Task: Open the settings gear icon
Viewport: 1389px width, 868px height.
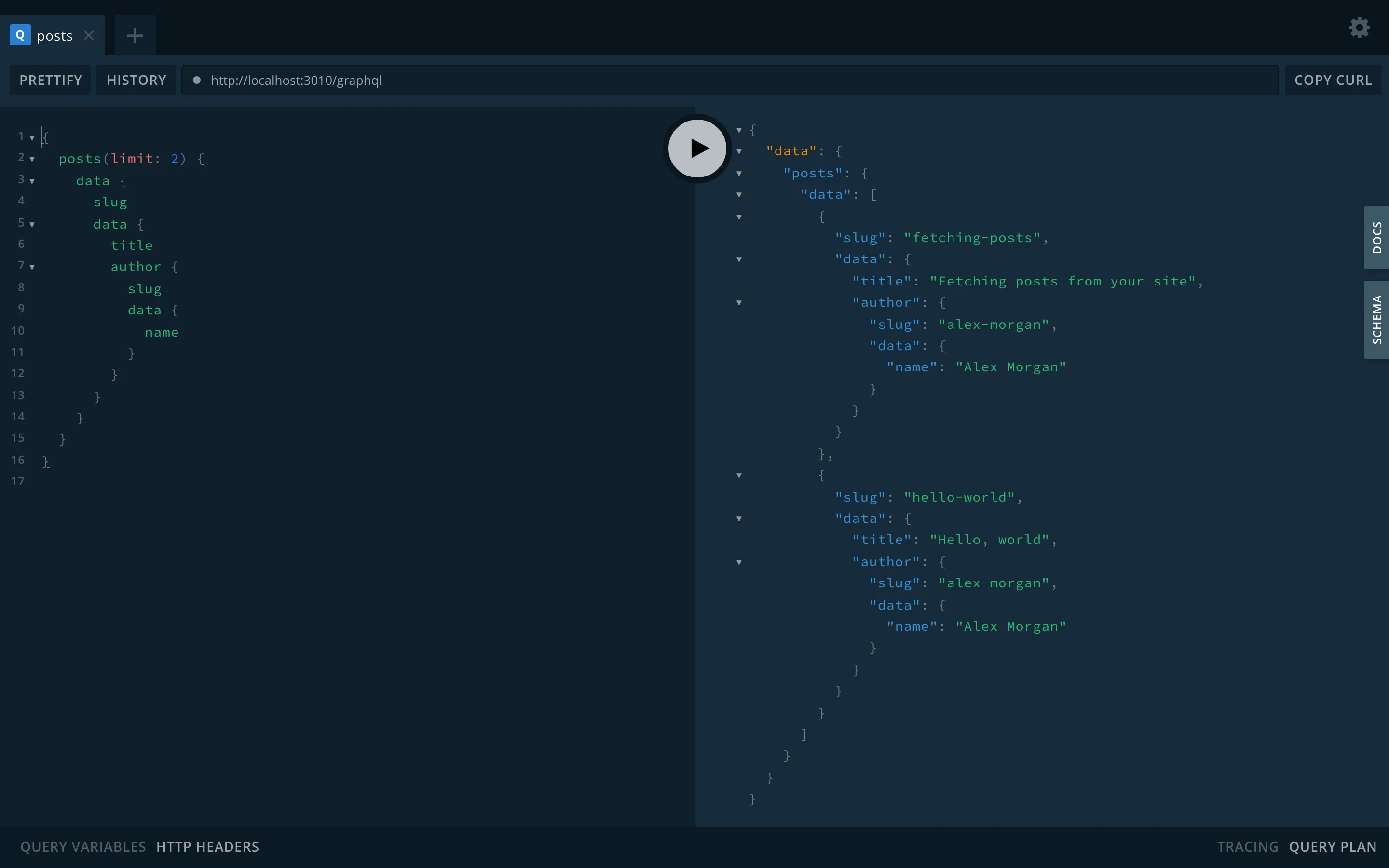Action: click(1359, 27)
